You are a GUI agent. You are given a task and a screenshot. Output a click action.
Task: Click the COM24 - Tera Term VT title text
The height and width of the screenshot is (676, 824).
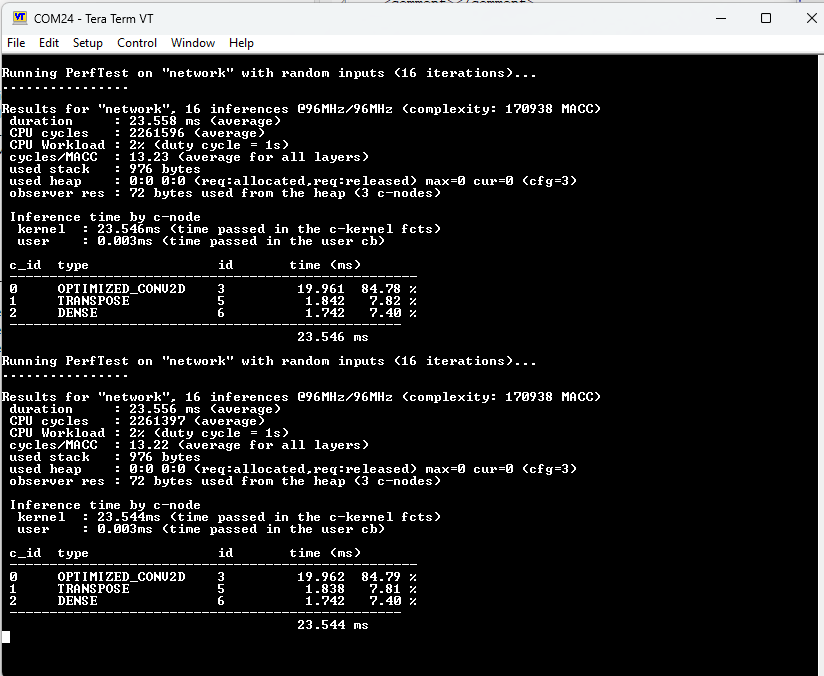[94, 19]
